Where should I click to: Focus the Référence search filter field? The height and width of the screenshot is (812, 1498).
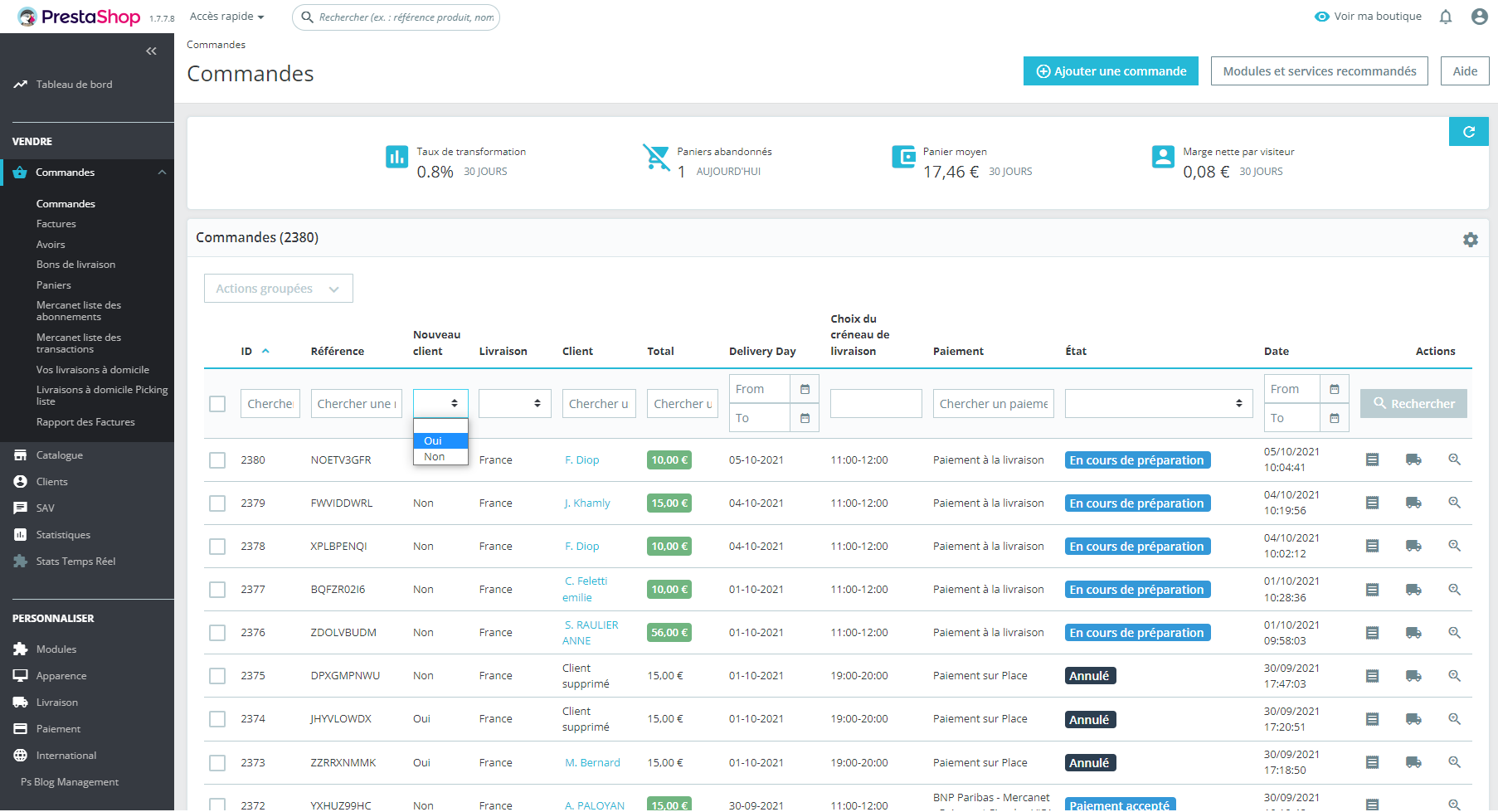tap(357, 404)
